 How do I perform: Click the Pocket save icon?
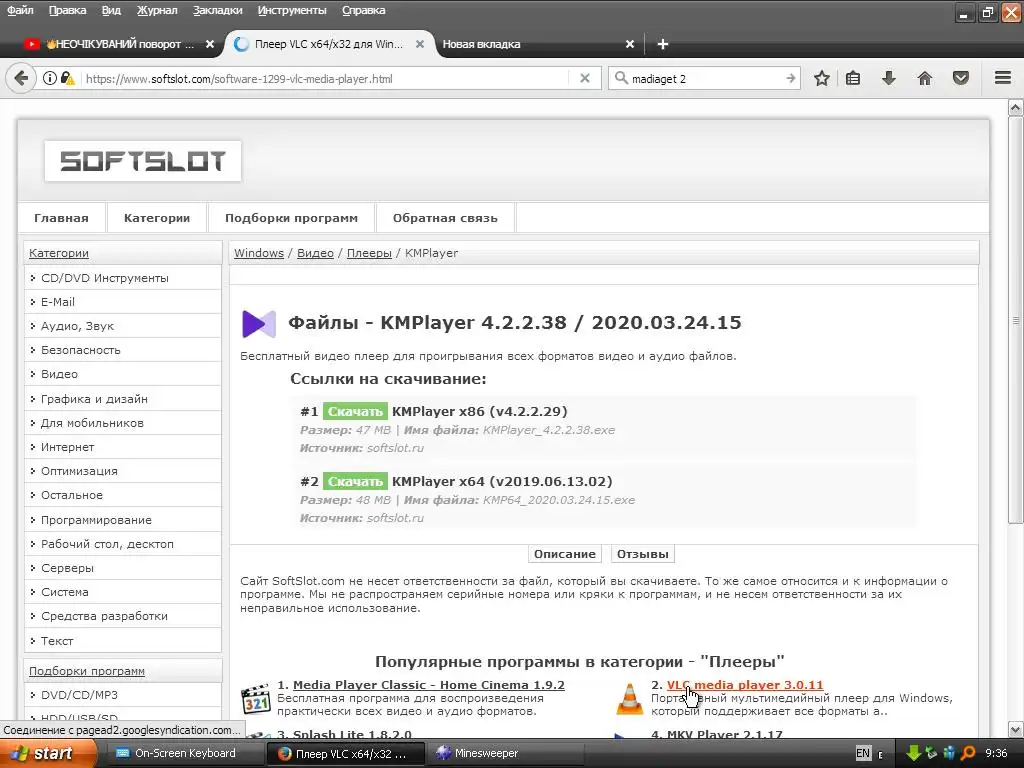tap(961, 78)
